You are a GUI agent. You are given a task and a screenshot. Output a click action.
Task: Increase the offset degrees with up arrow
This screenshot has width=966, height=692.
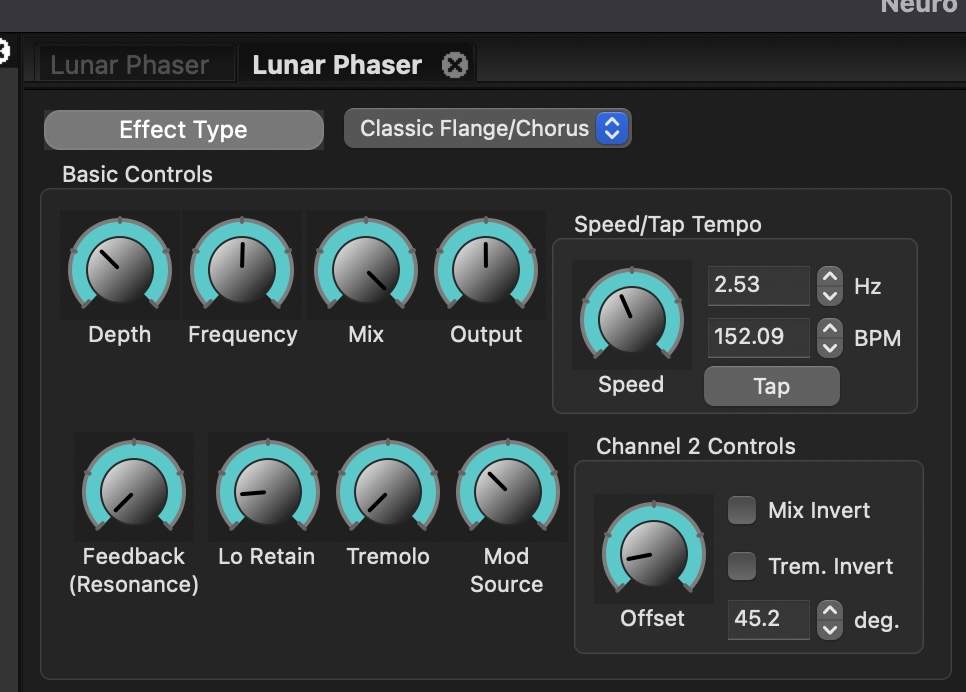[830, 610]
